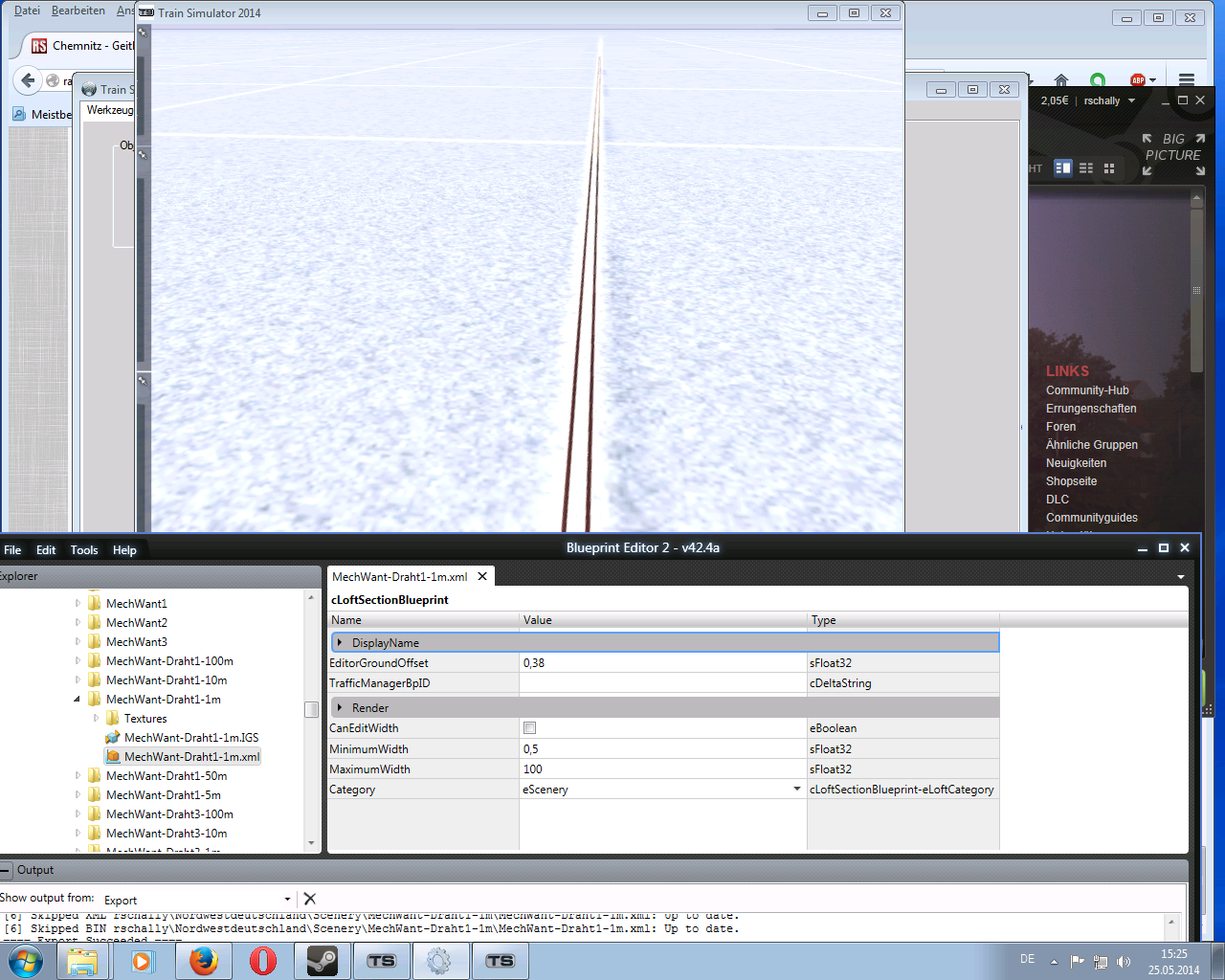
Task: Click the MinimumWidth value field
Action: [x=662, y=749]
